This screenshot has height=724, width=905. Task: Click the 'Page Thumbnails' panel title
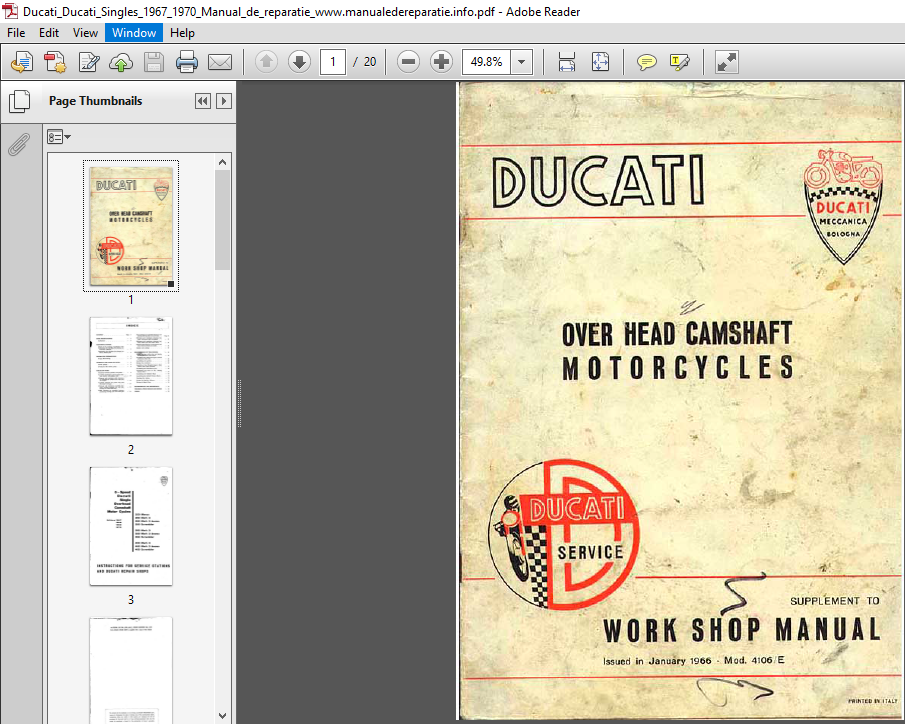95,101
